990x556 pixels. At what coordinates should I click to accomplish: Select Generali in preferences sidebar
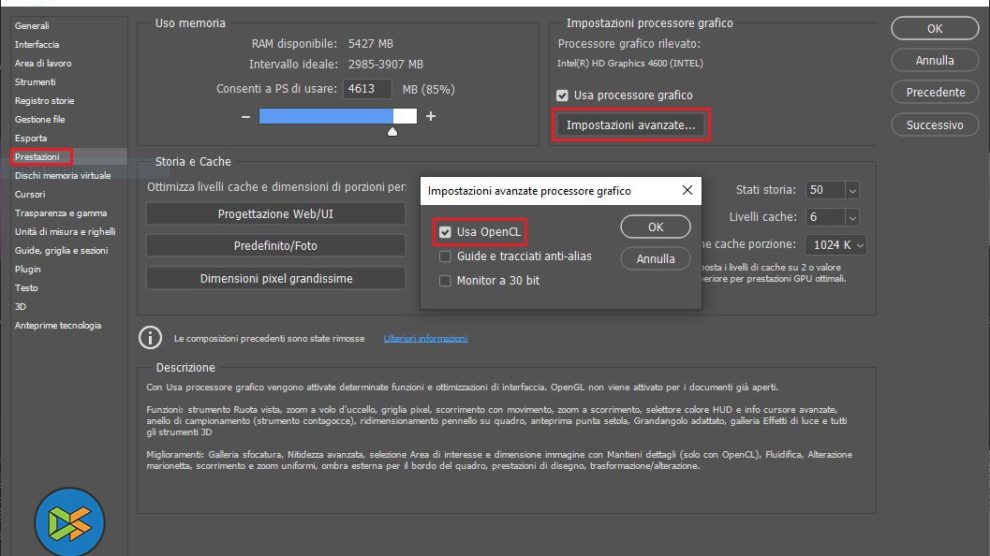[32, 26]
